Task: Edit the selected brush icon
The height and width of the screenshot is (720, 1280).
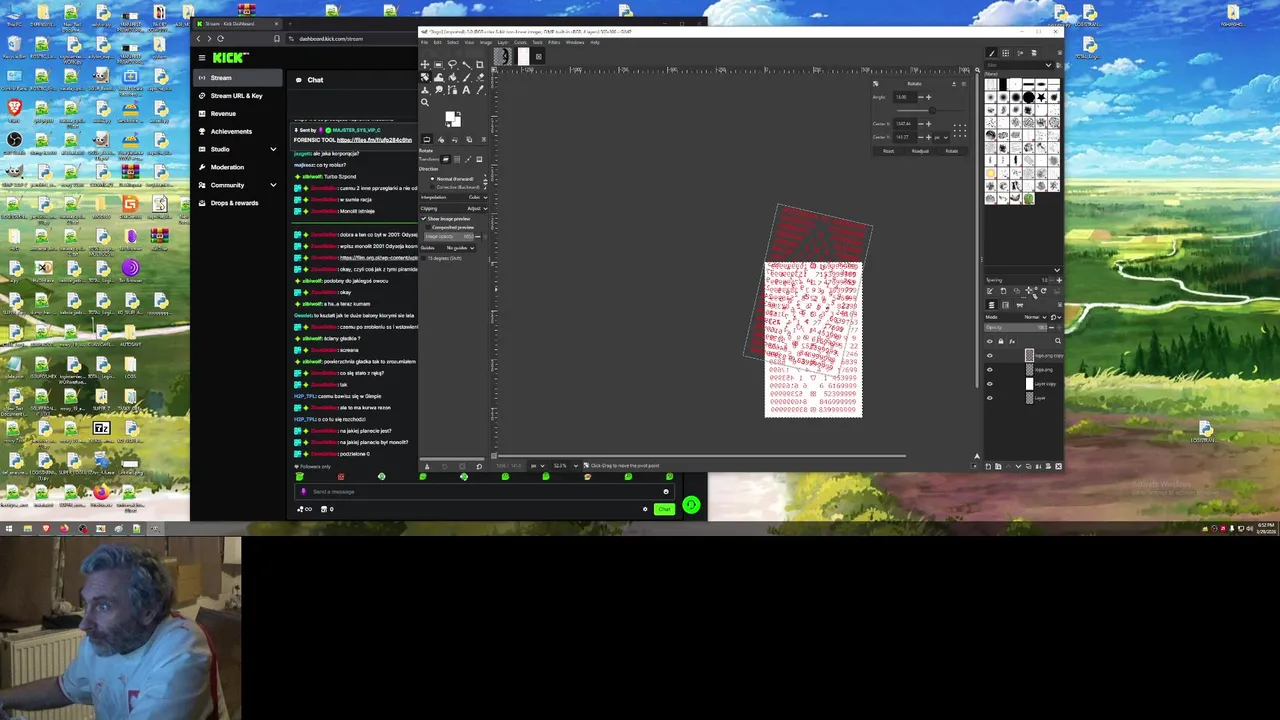Action: [x=989, y=291]
